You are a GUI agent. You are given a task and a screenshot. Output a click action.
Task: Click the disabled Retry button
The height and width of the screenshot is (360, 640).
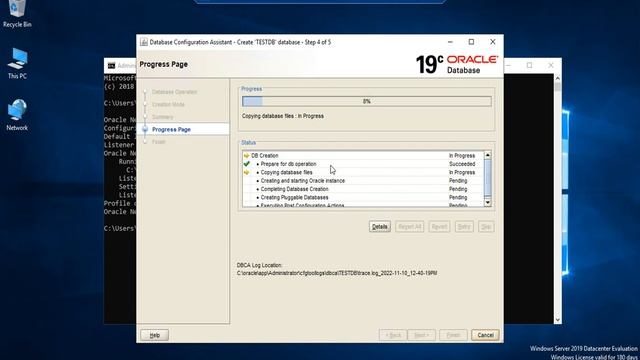pyautogui.click(x=464, y=227)
